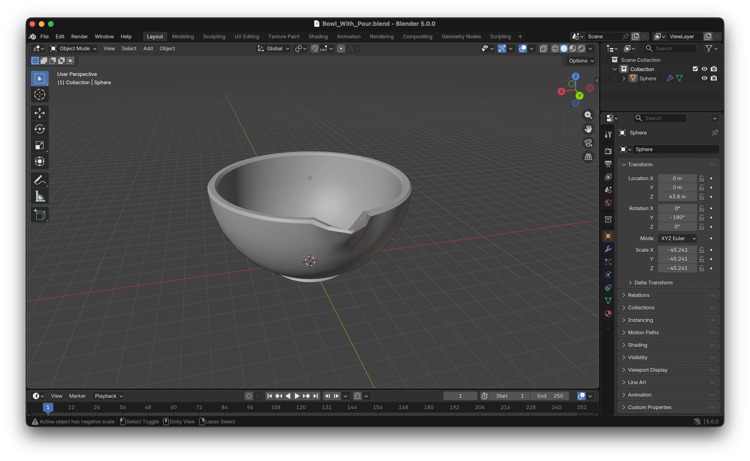Click the Scale X value field
Image resolution: width=750 pixels, height=461 pixels.
click(677, 249)
